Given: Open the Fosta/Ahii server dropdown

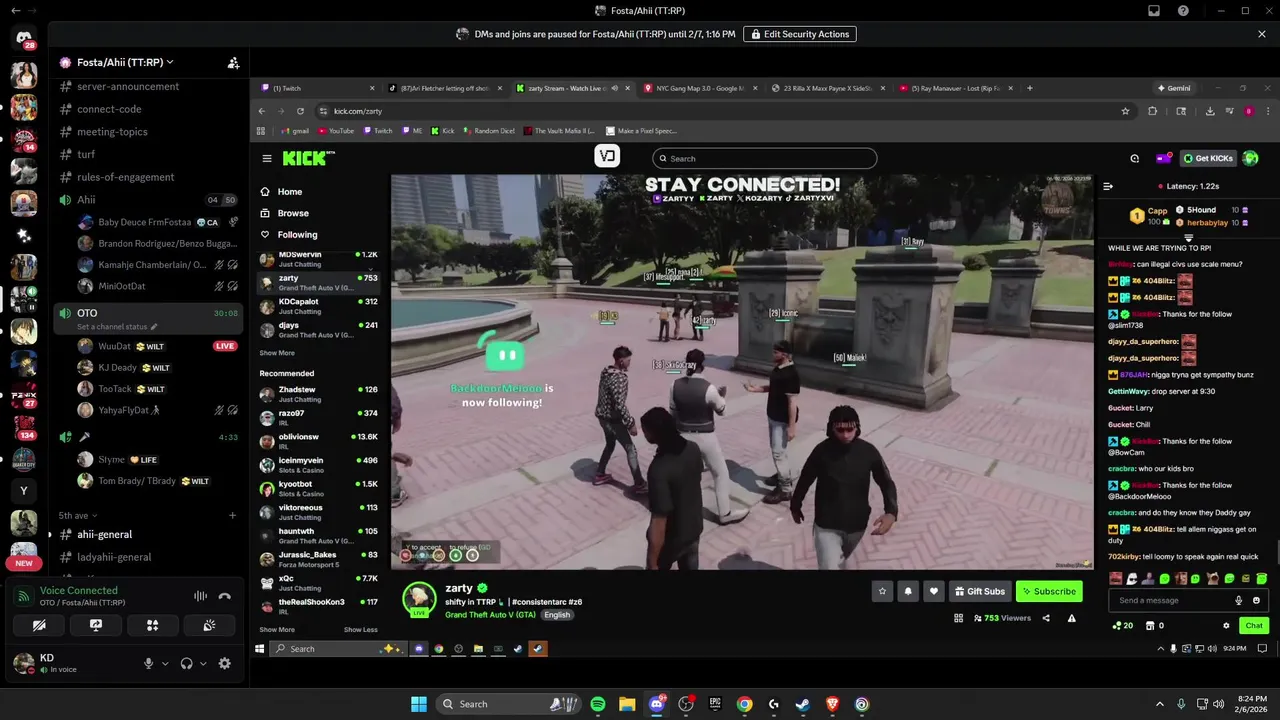Looking at the screenshot, I should [125, 62].
